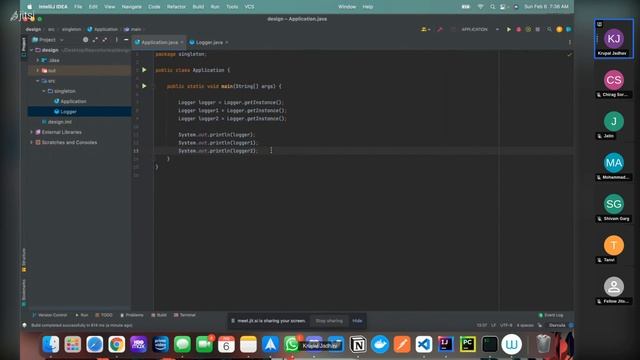
Task: Open macOS Spotlight search in menu bar
Action: click(493, 7)
